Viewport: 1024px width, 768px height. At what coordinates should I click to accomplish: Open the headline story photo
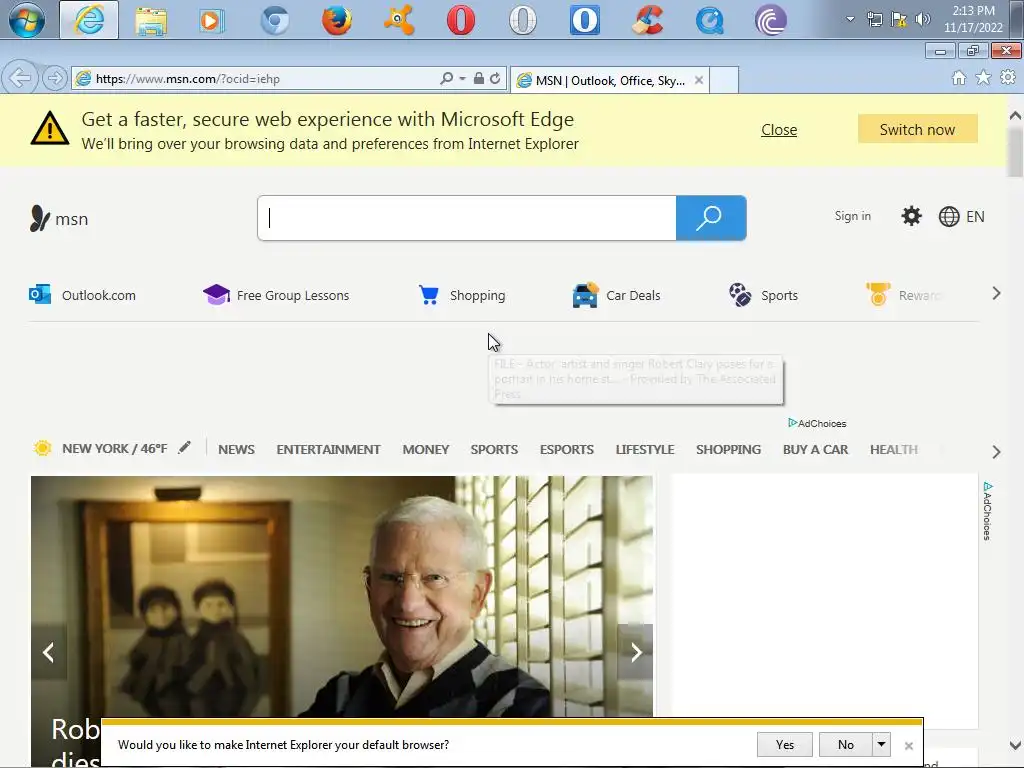click(x=342, y=596)
